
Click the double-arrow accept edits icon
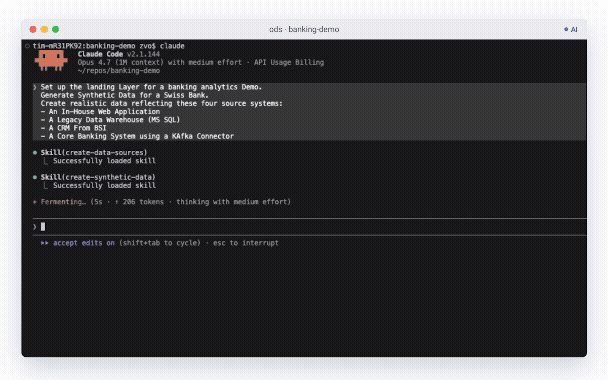pyautogui.click(x=45, y=243)
